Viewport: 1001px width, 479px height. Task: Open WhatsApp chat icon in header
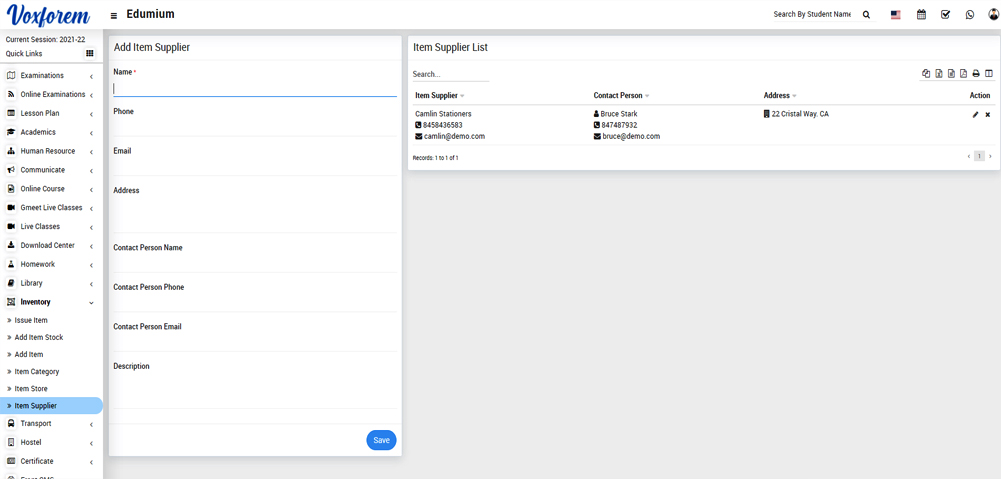[969, 15]
